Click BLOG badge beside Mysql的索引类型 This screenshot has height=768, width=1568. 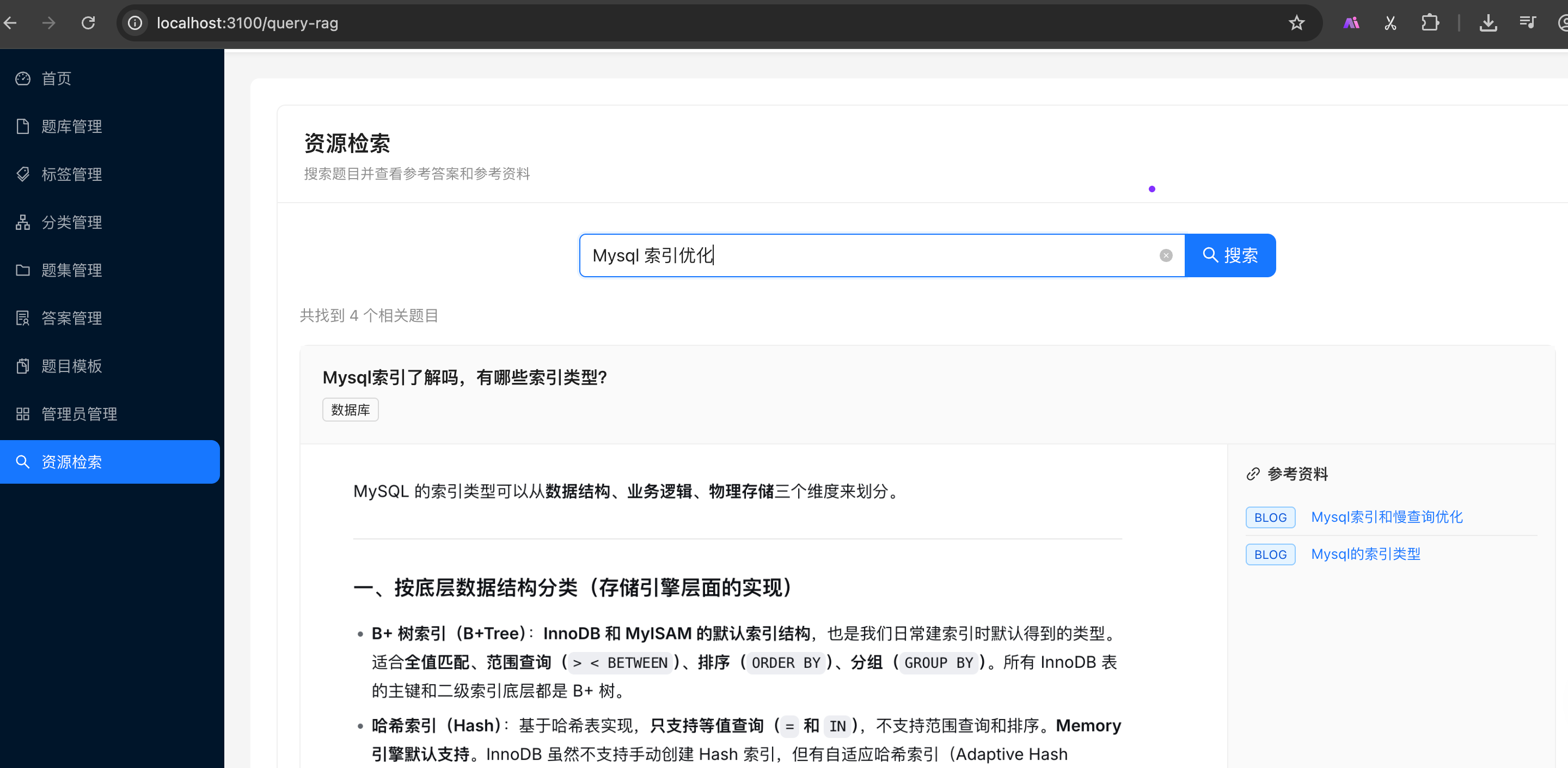coord(1270,555)
